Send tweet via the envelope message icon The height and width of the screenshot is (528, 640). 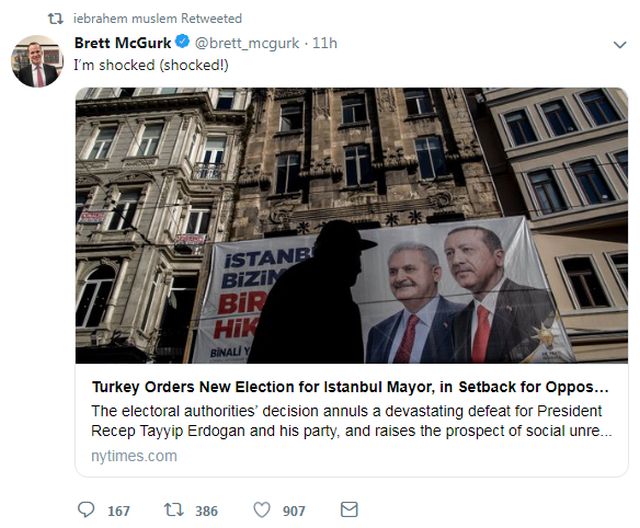(349, 510)
